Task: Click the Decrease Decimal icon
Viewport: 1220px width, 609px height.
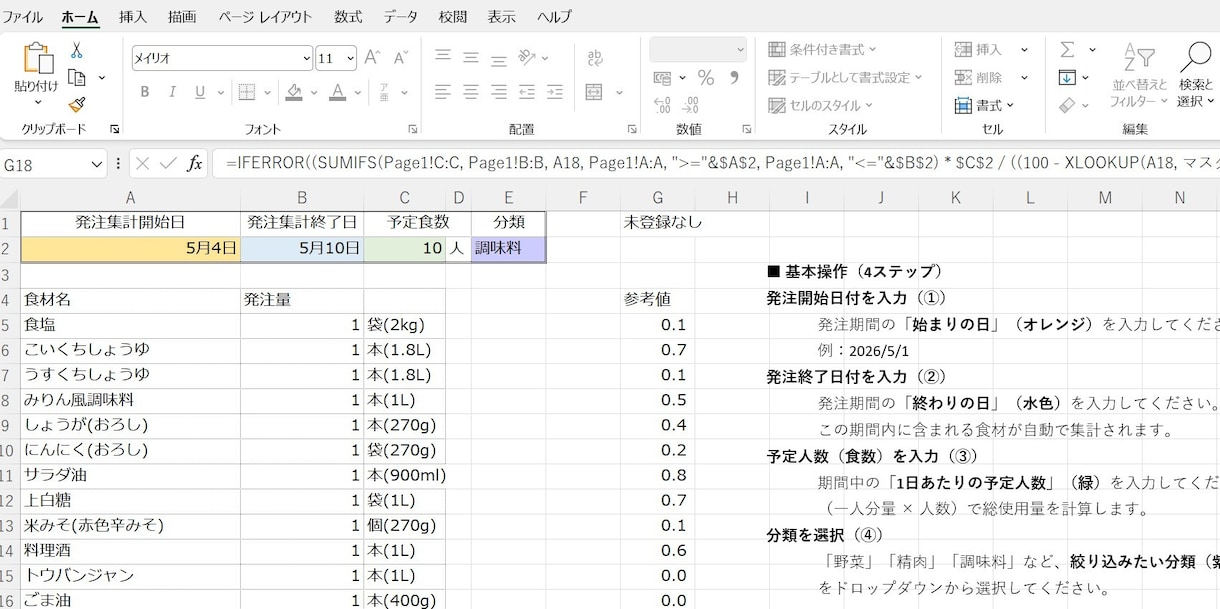Action: pos(691,105)
